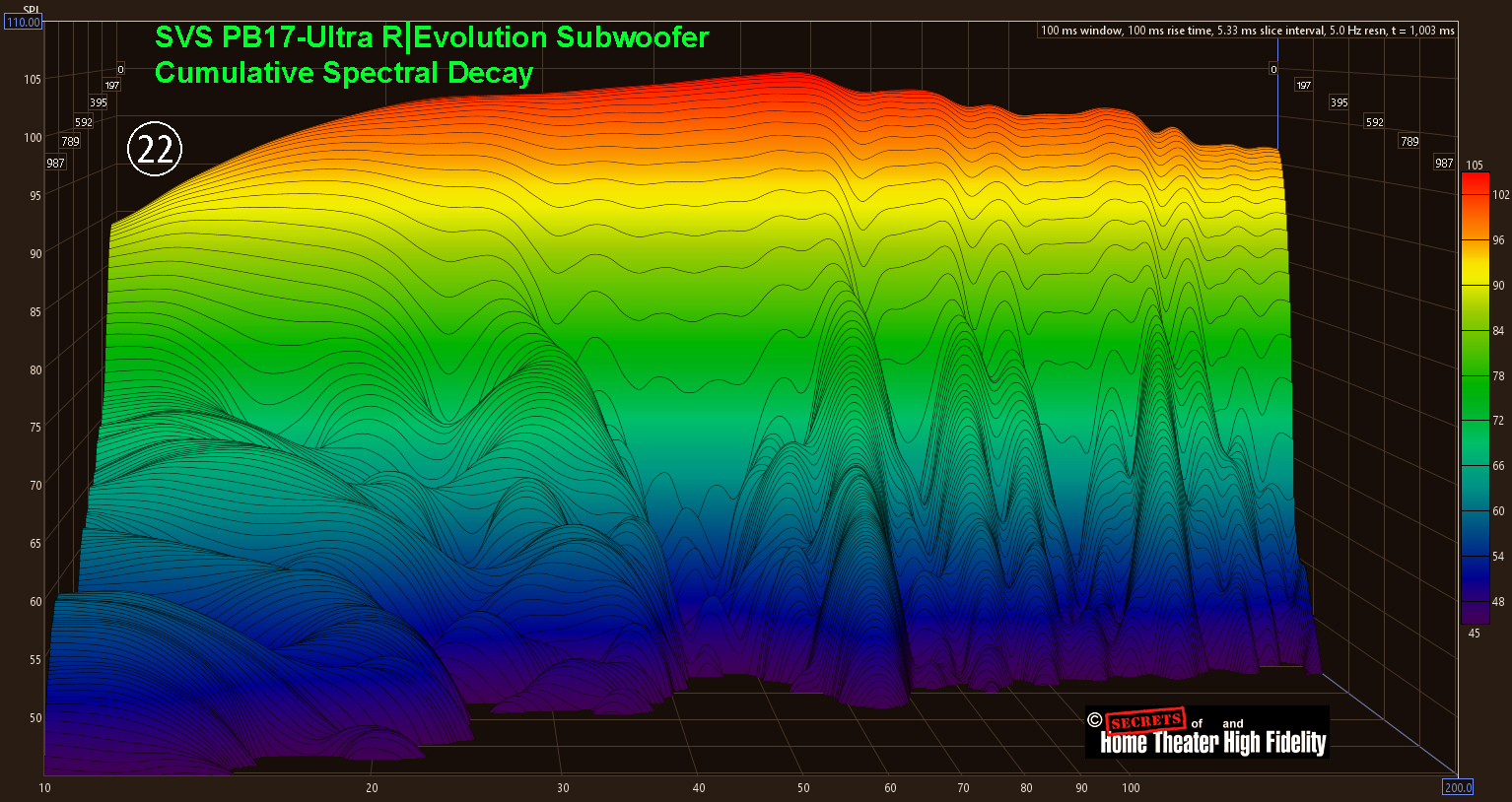Click the 90 Hz frequency axis label
Screen dimensions: 1512x802
pos(1081,787)
